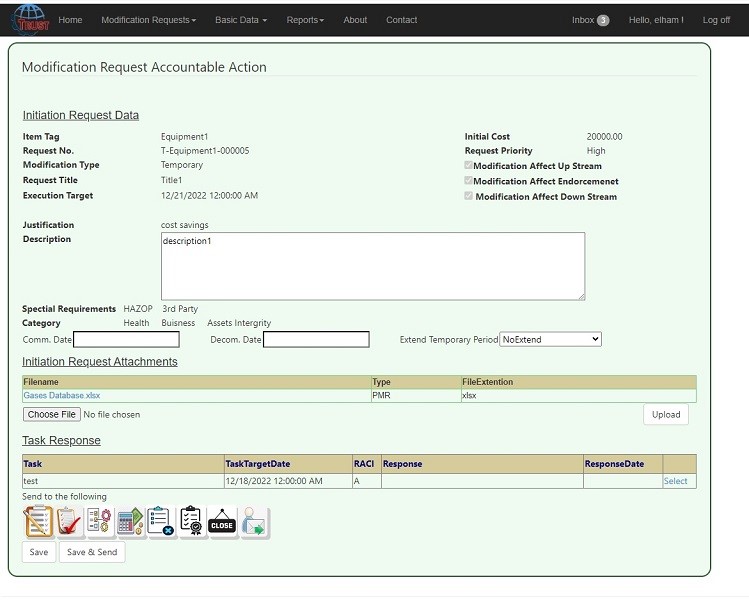Click the calculator with coins icon
749x600 pixels.
(x=130, y=522)
